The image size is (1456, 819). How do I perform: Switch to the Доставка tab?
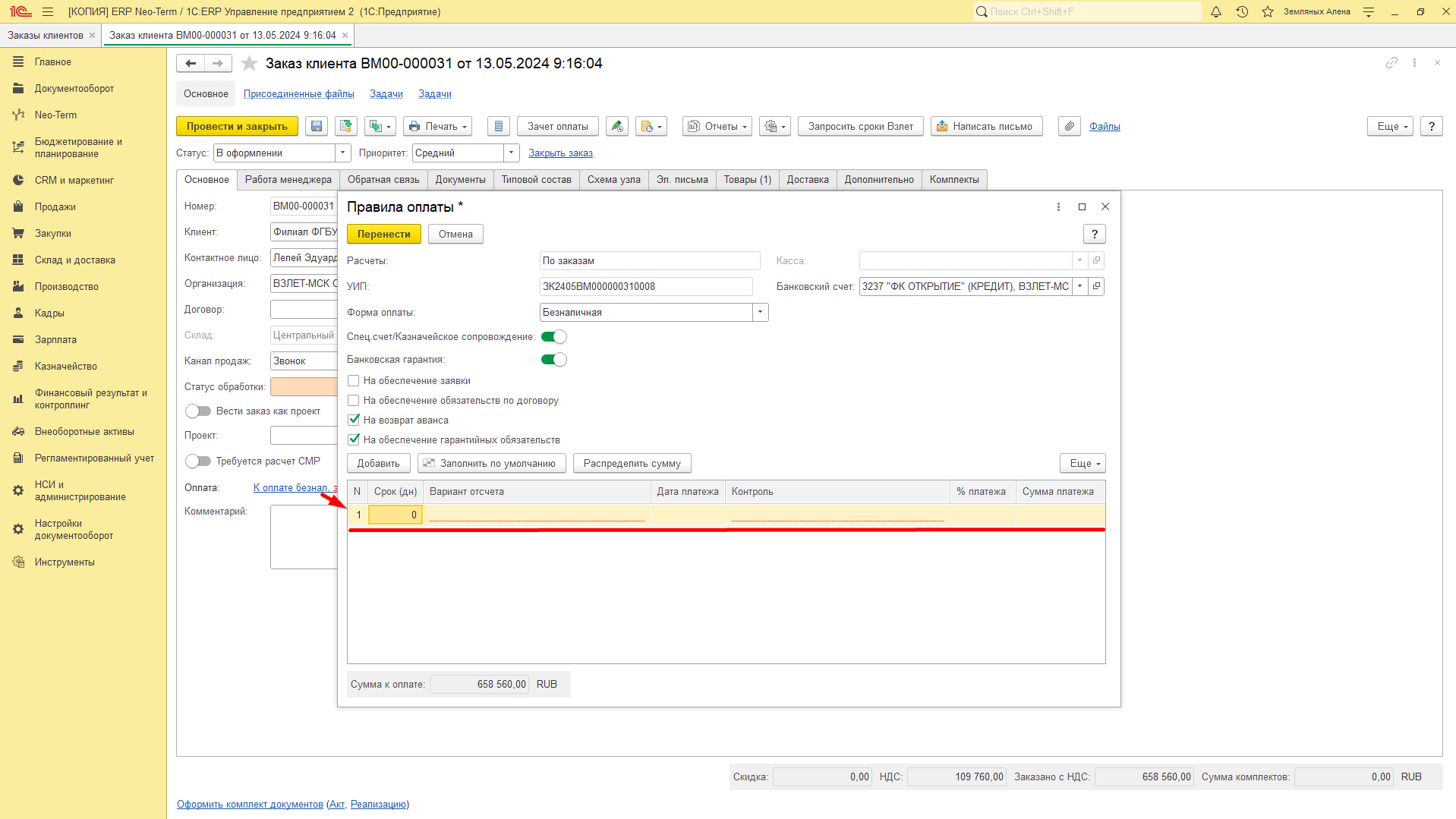[x=808, y=180]
